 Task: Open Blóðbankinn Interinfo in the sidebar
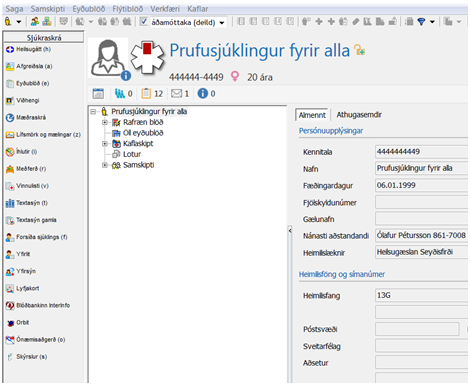tap(38, 305)
